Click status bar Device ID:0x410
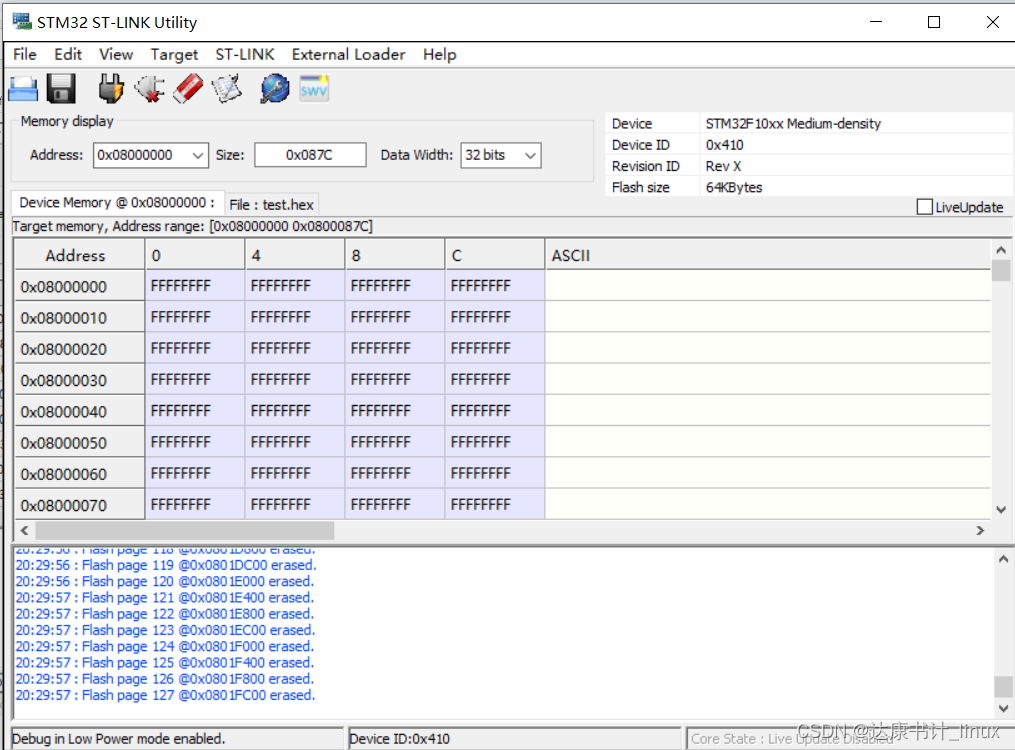1015x750 pixels. tap(399, 738)
